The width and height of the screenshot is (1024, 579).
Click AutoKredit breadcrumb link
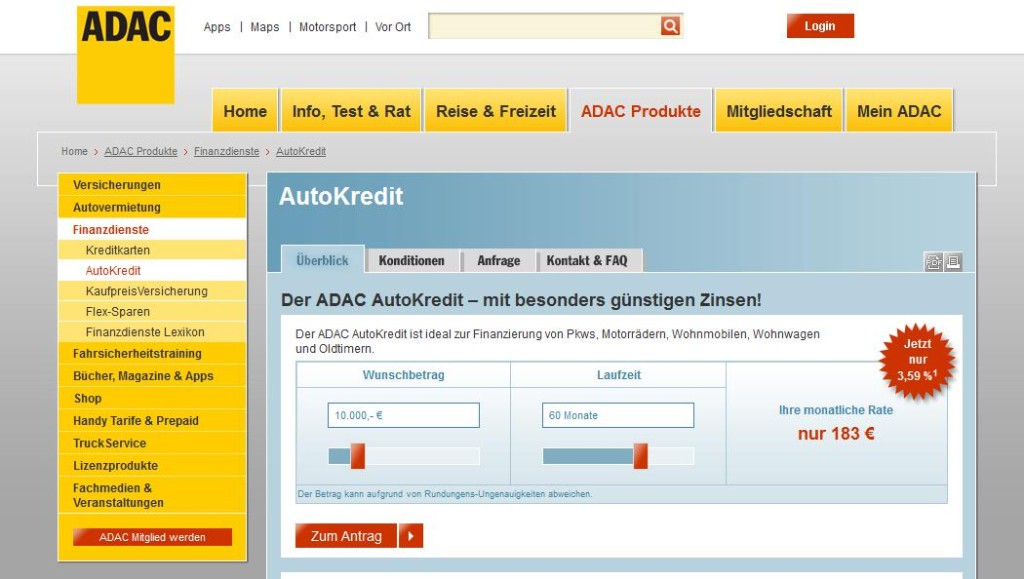pos(301,151)
